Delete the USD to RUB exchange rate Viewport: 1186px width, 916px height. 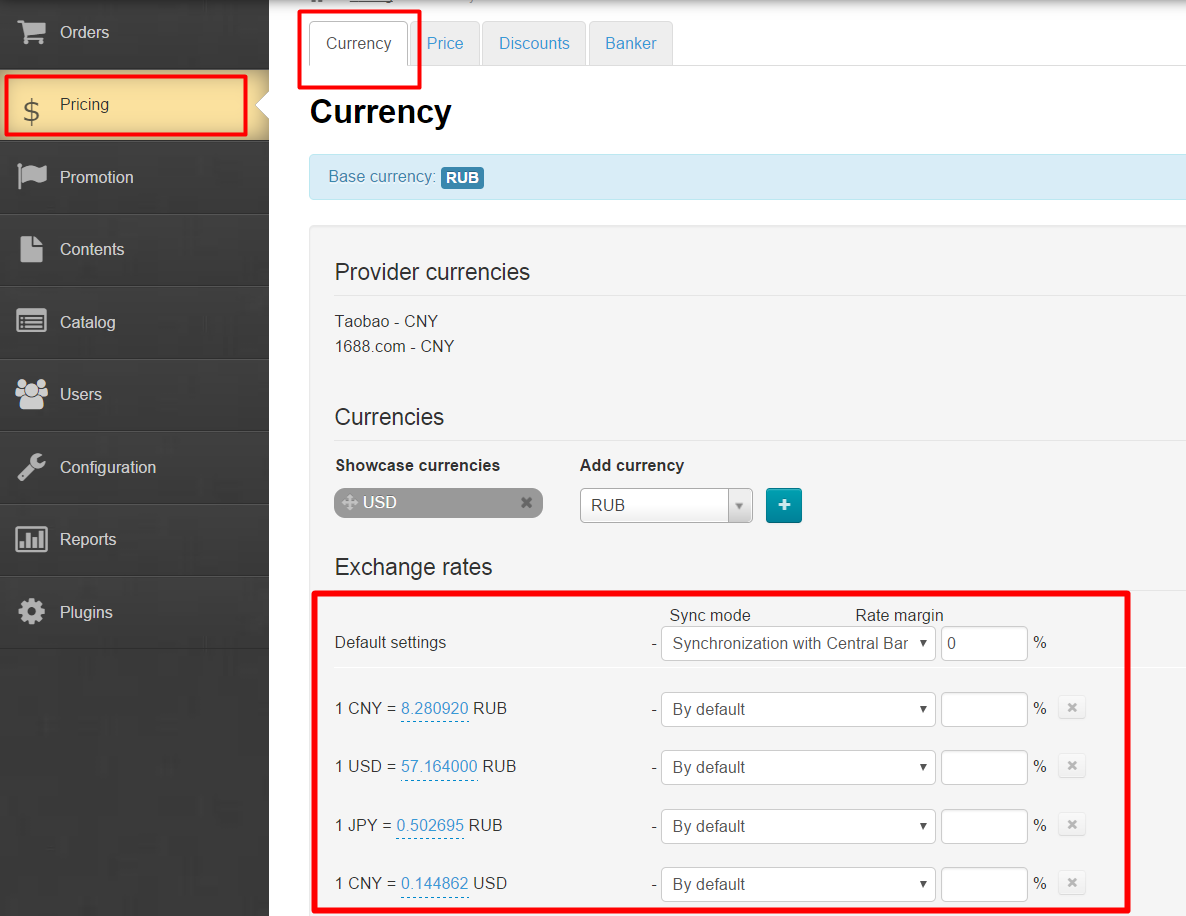(x=1072, y=766)
